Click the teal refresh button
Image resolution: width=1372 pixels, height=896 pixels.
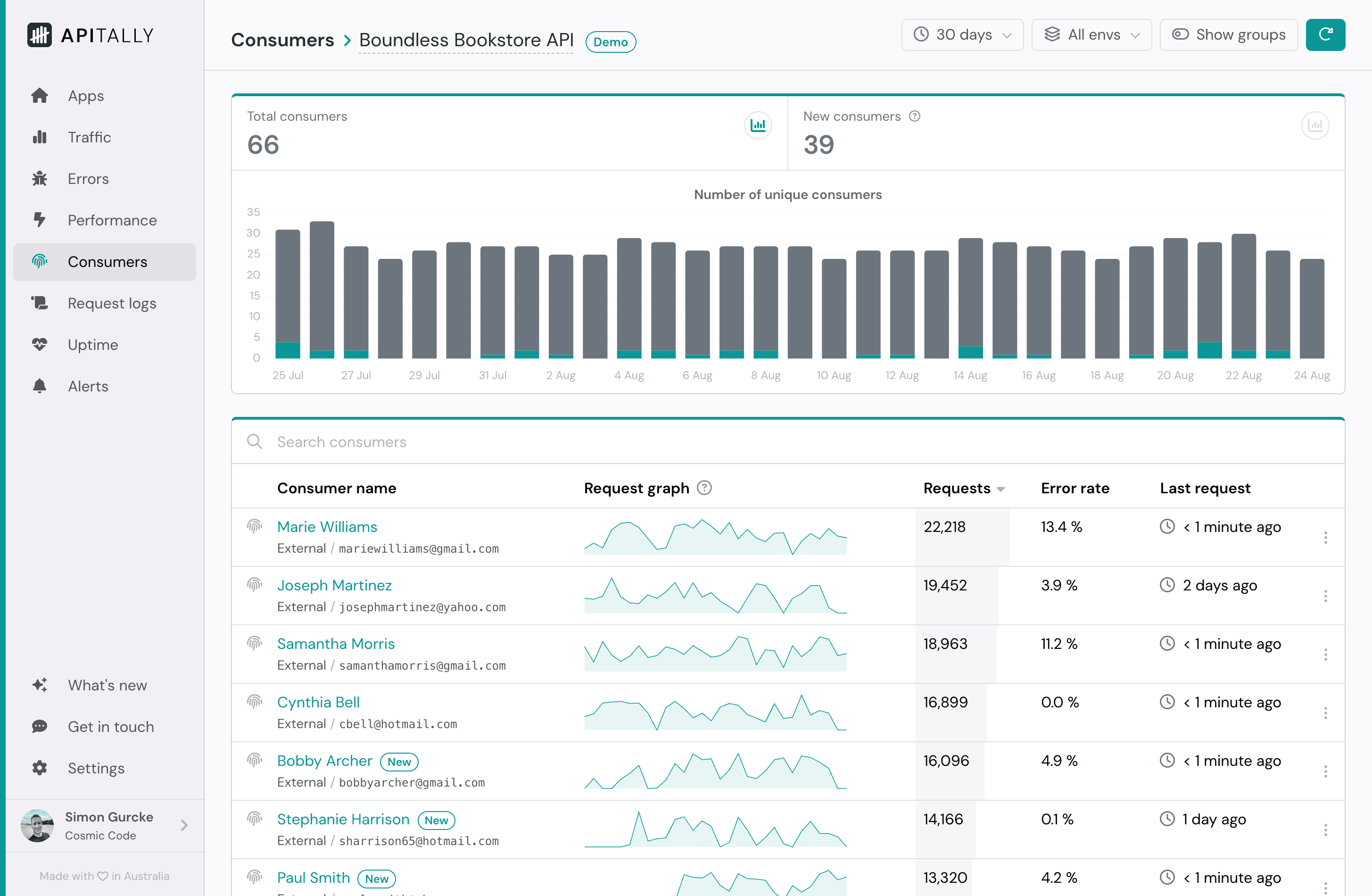(x=1325, y=34)
